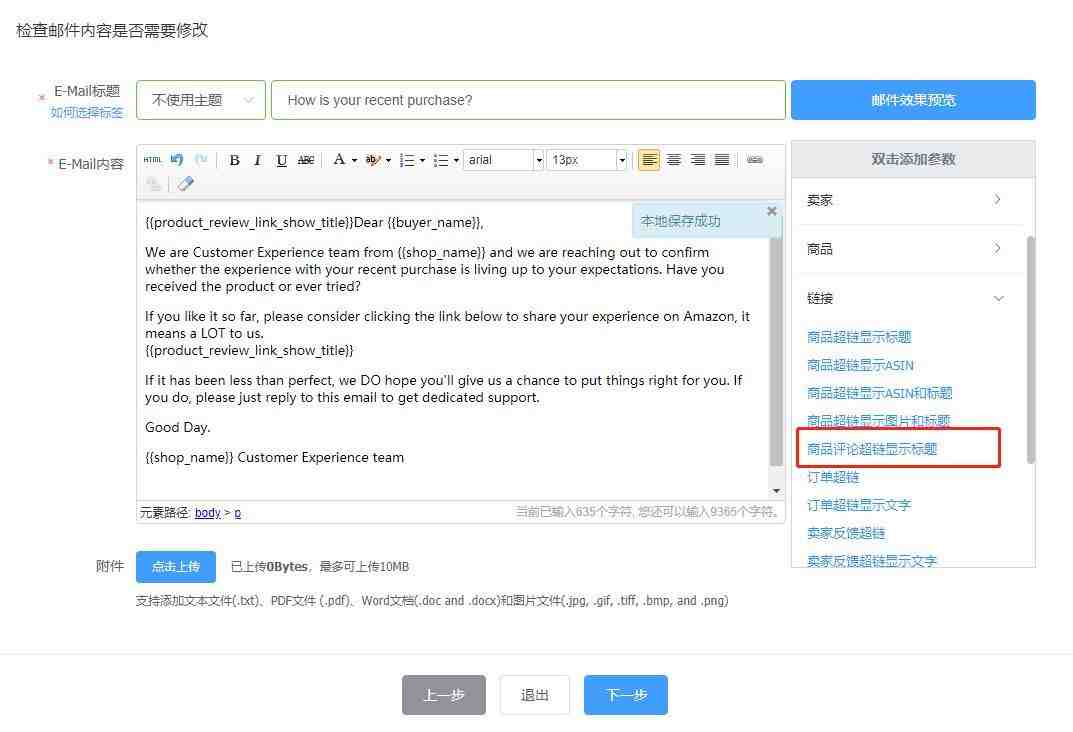Insert a hyperlink
This screenshot has width=1073, height=732.
pyautogui.click(x=755, y=160)
